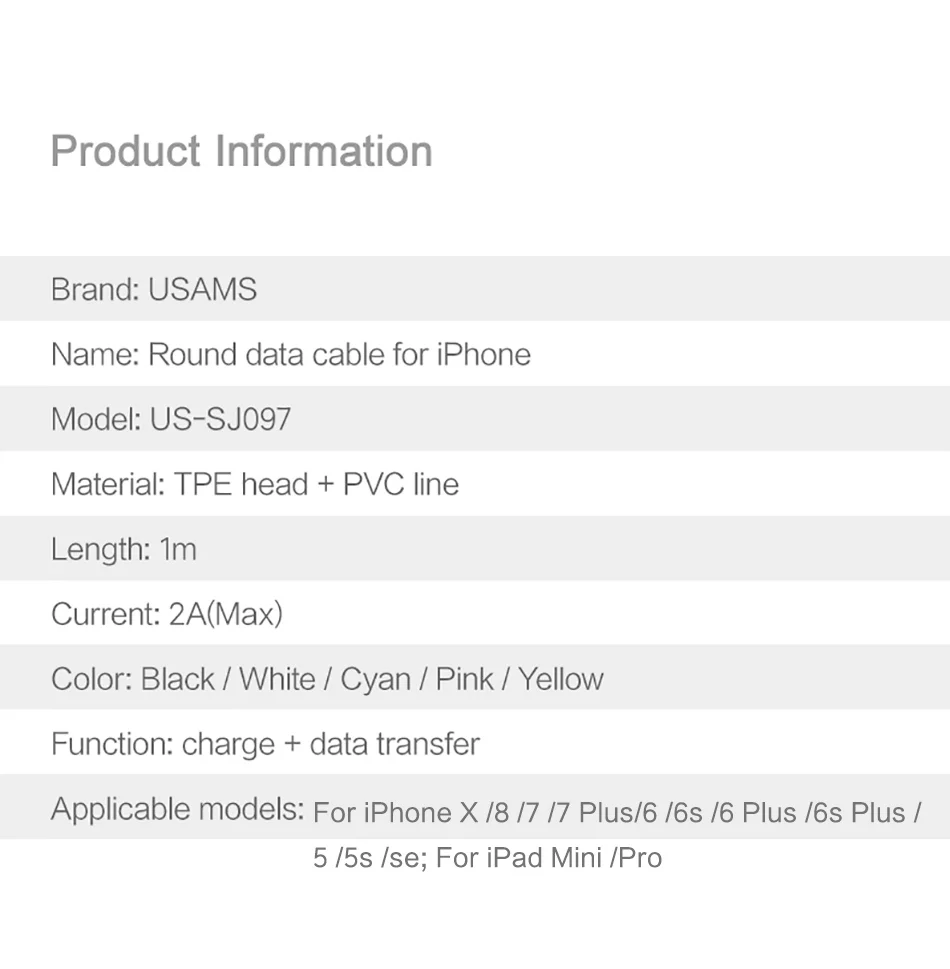Click the Black color option text
The width and height of the screenshot is (950, 969).
[x=177, y=680]
